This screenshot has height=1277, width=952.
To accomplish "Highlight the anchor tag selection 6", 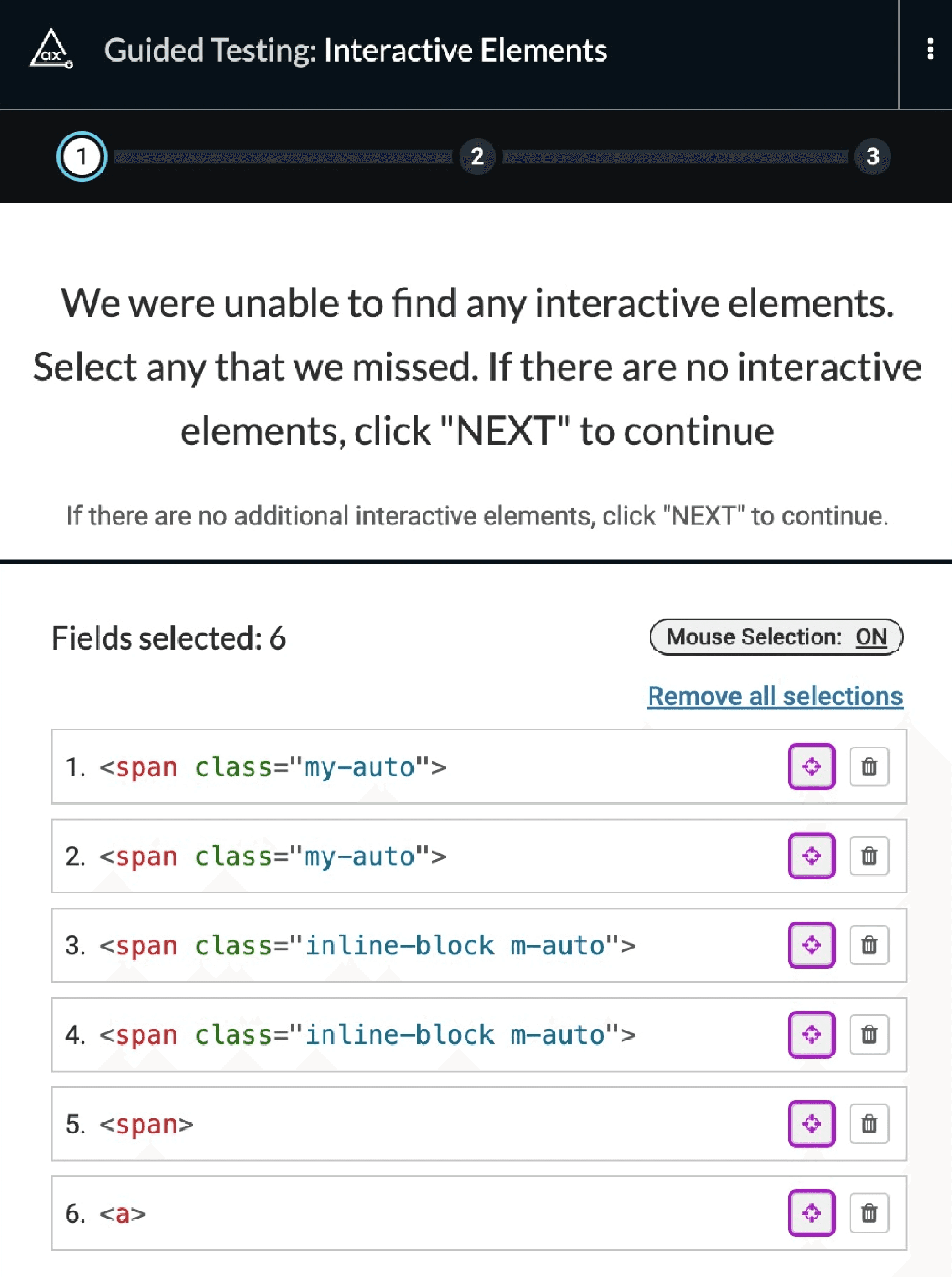I will click(x=812, y=1213).
